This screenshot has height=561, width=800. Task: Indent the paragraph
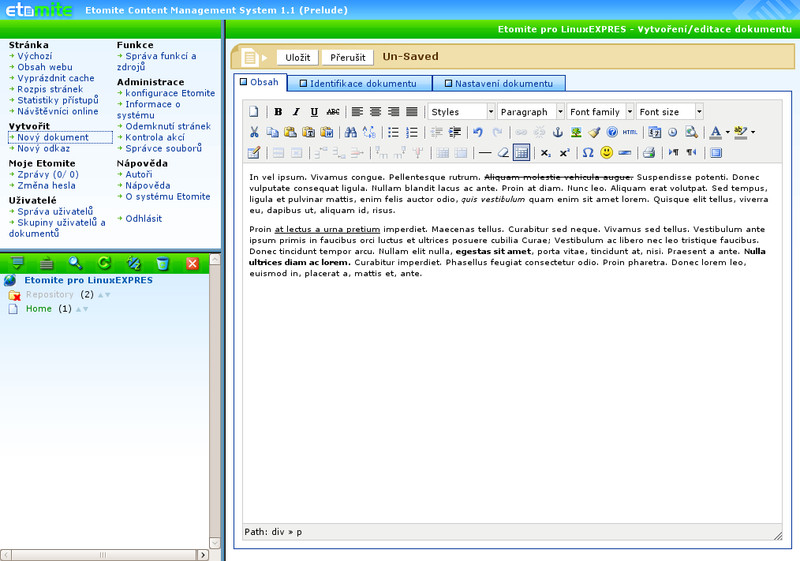pyautogui.click(x=455, y=132)
